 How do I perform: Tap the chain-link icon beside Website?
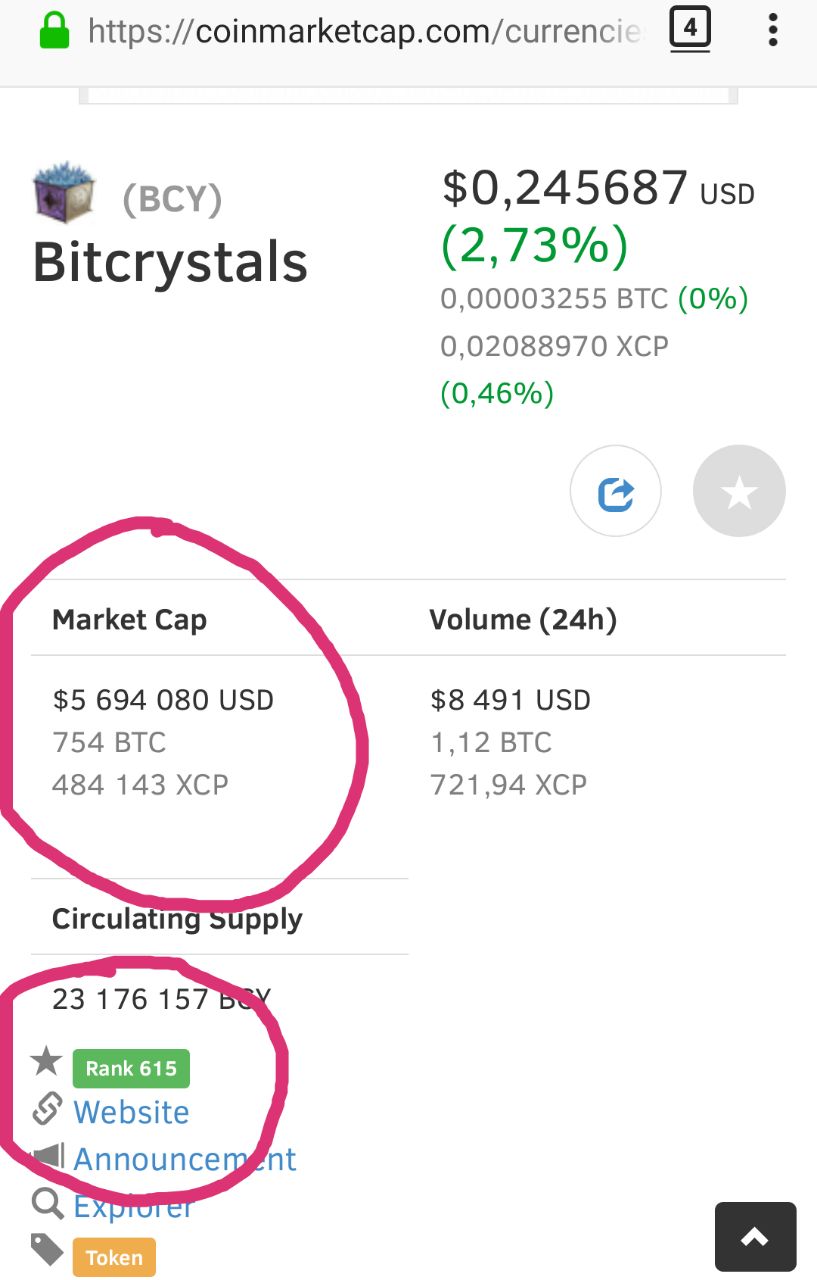pos(47,1110)
